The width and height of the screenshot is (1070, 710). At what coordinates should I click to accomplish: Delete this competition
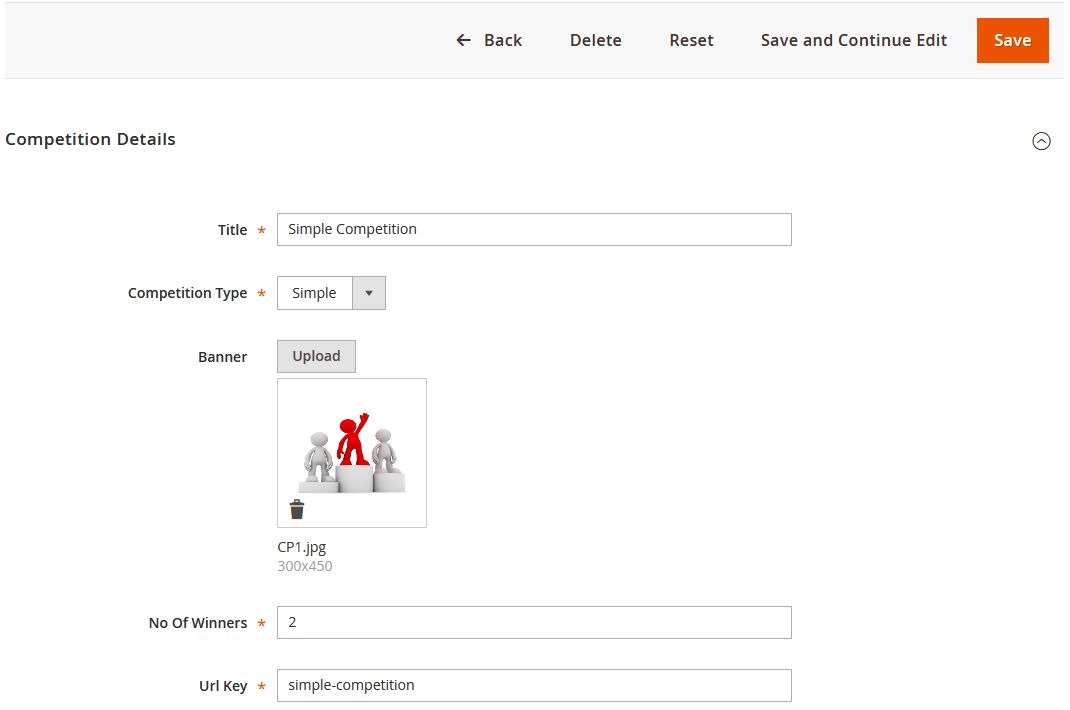[x=595, y=40]
